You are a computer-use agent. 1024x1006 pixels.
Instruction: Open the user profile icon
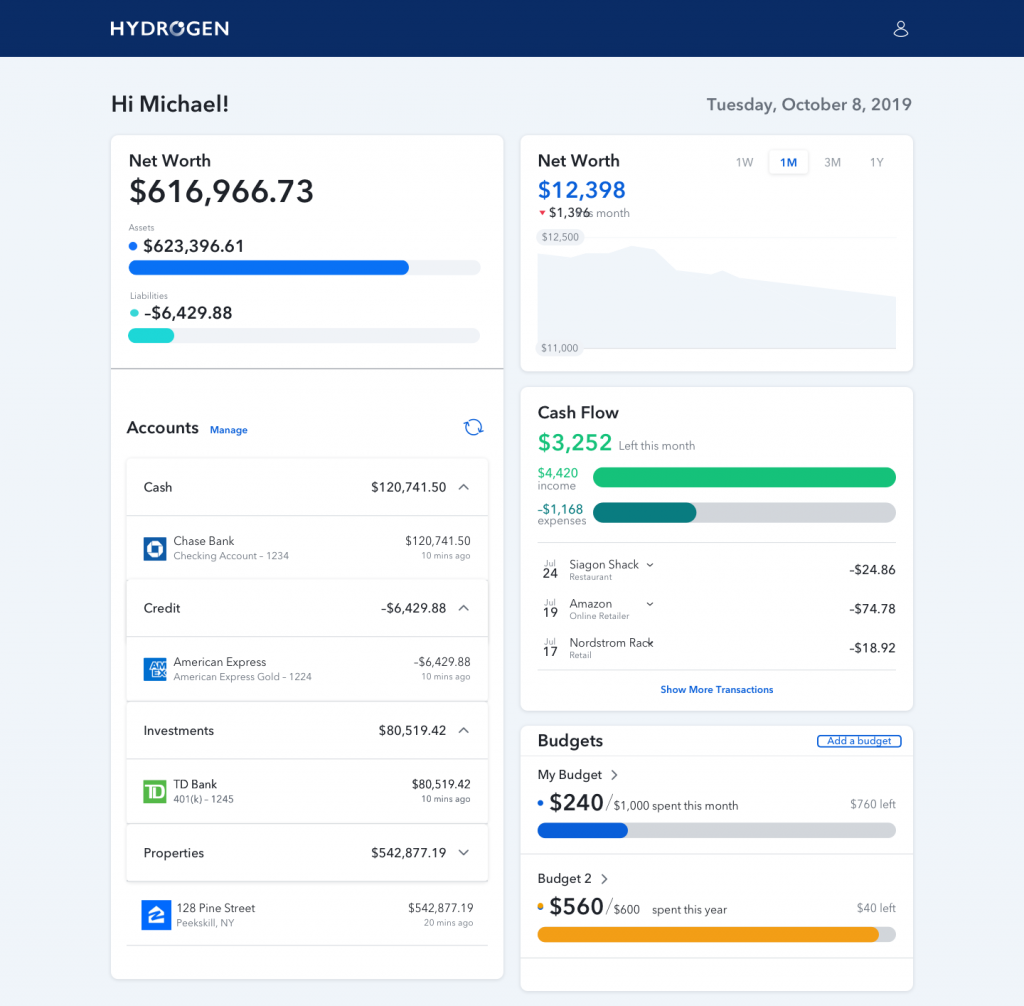tap(900, 29)
